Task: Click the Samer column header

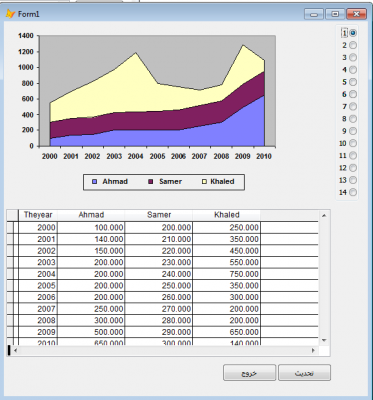Action: [159, 215]
